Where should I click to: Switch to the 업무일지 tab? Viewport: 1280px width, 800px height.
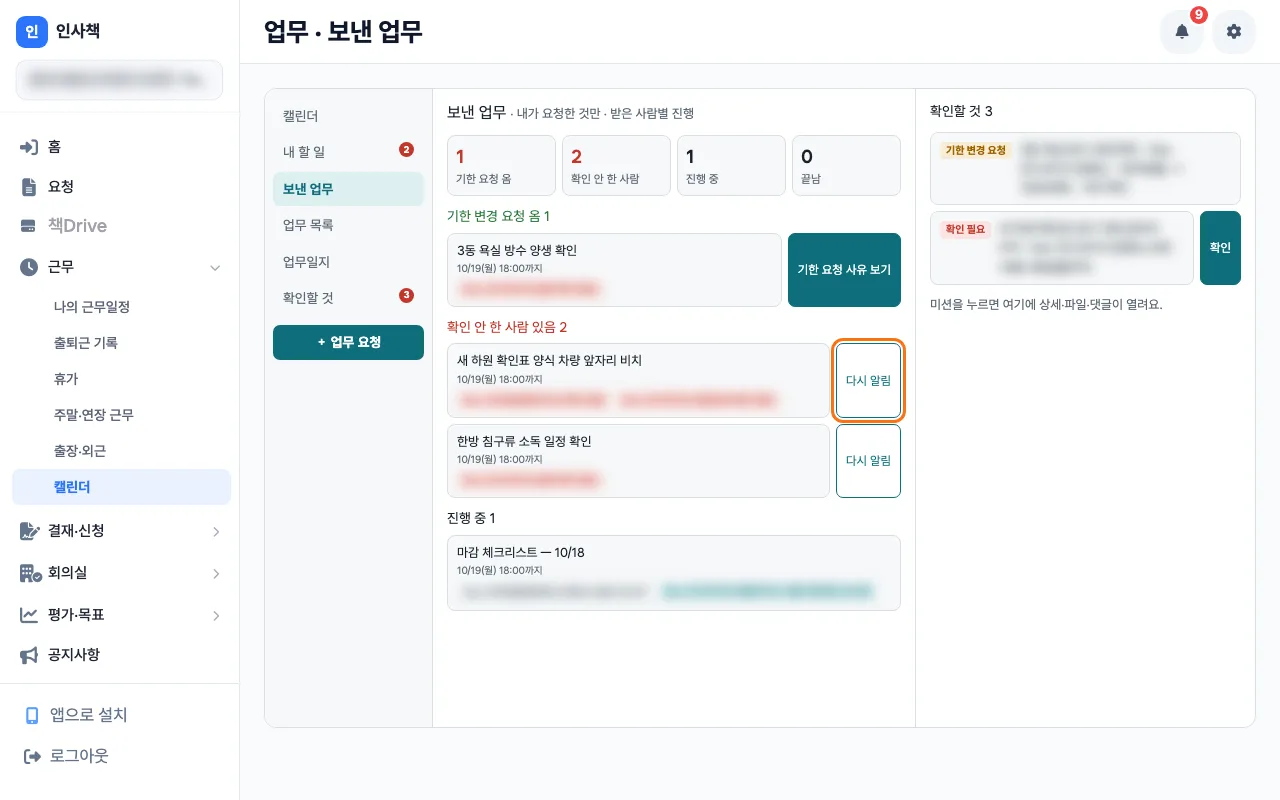[x=348, y=262]
